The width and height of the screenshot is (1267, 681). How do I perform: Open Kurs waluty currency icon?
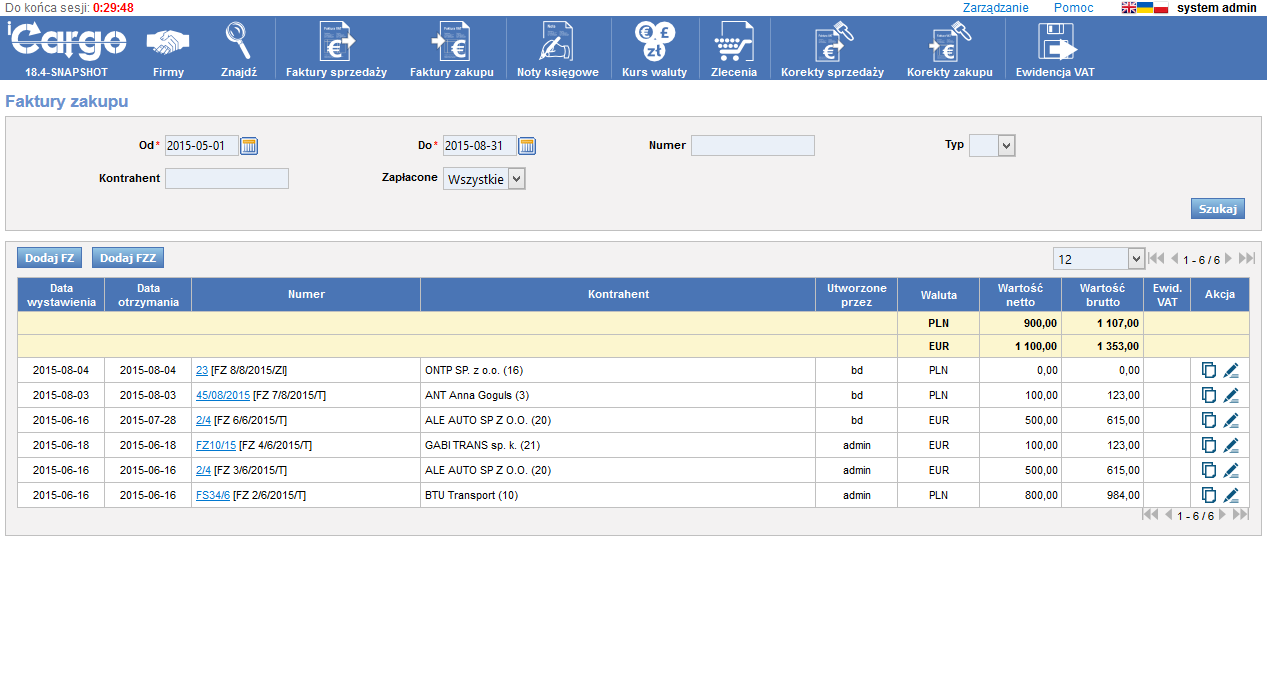pos(654,43)
